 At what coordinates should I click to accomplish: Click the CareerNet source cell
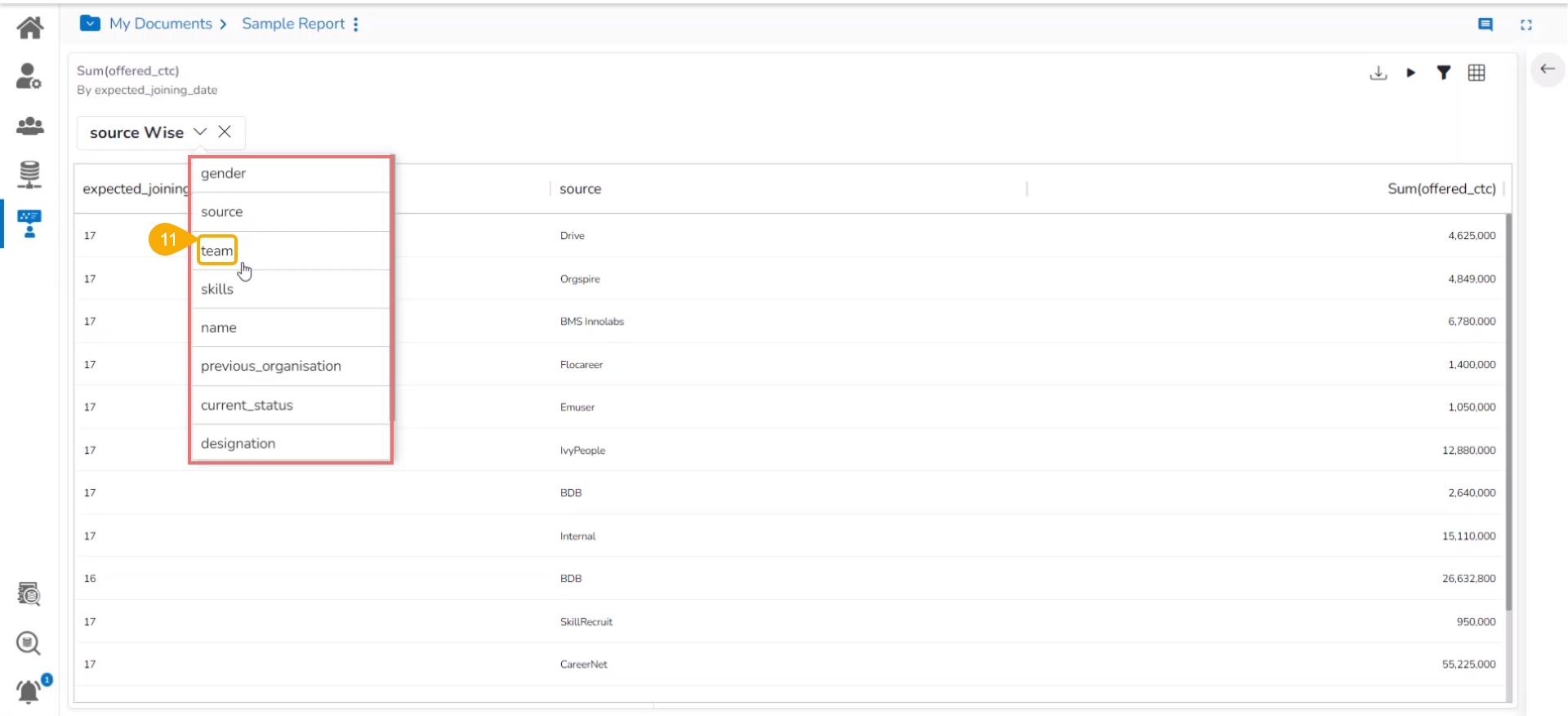(584, 665)
